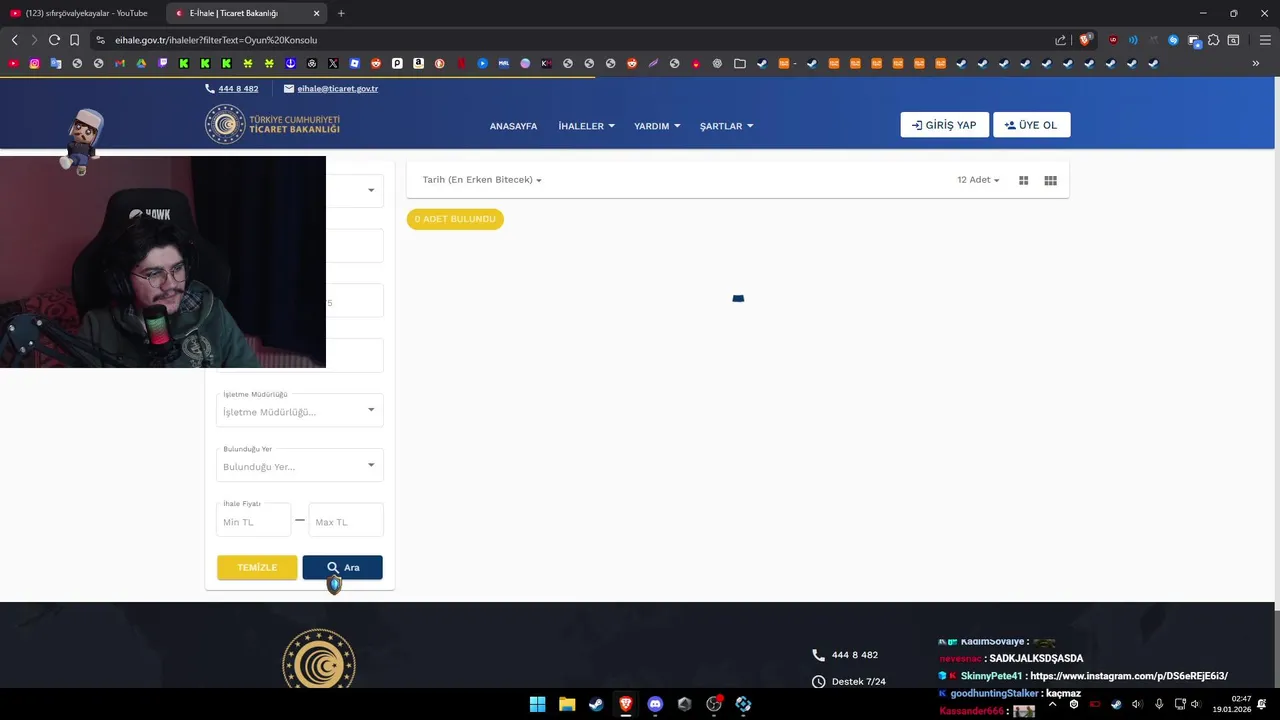
Task: Expand the ŞARTLAR menu
Action: pyautogui.click(x=726, y=126)
